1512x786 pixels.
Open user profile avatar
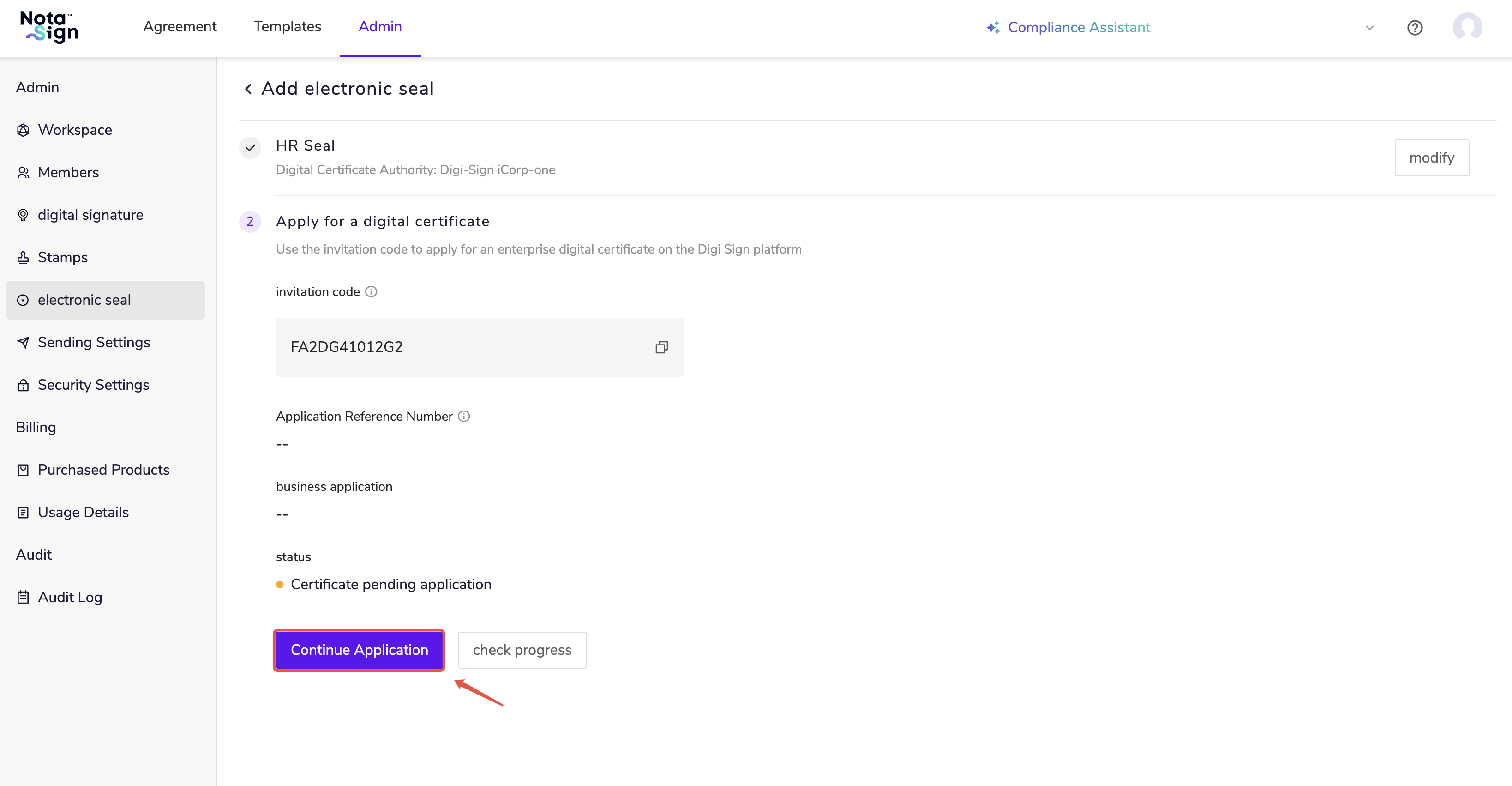point(1467,28)
